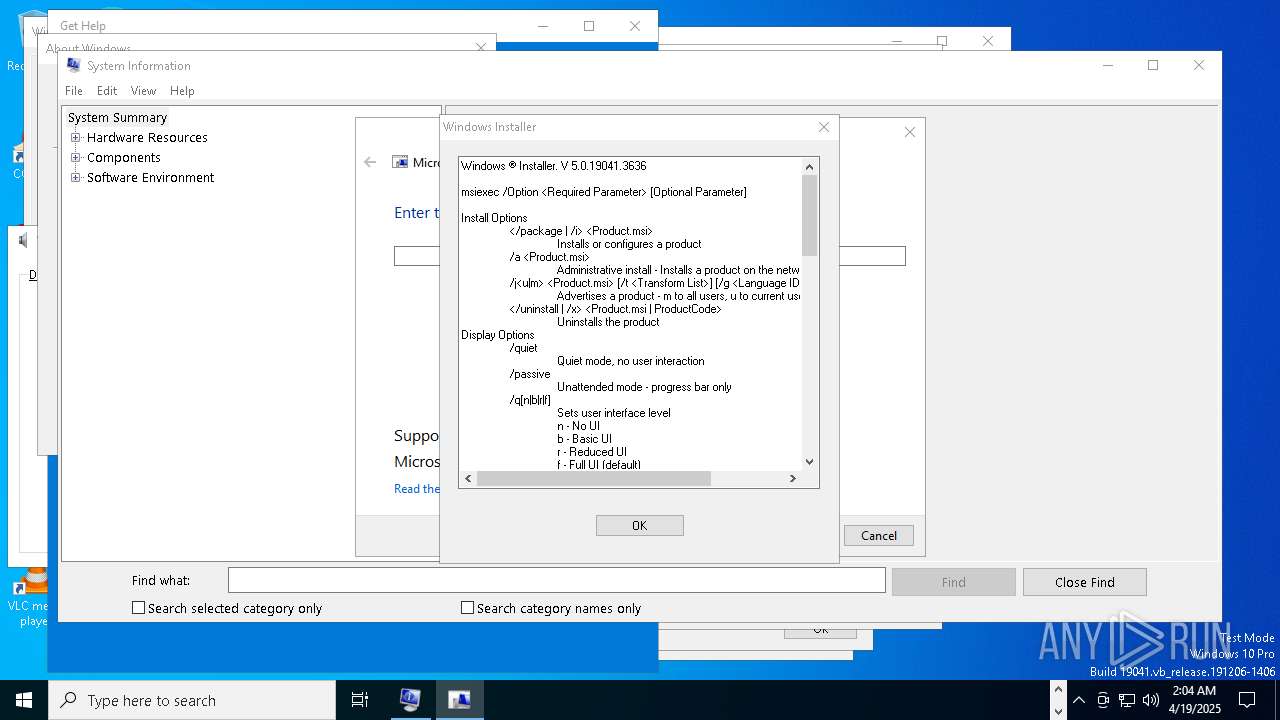Maximize the System Information window

click(1153, 65)
